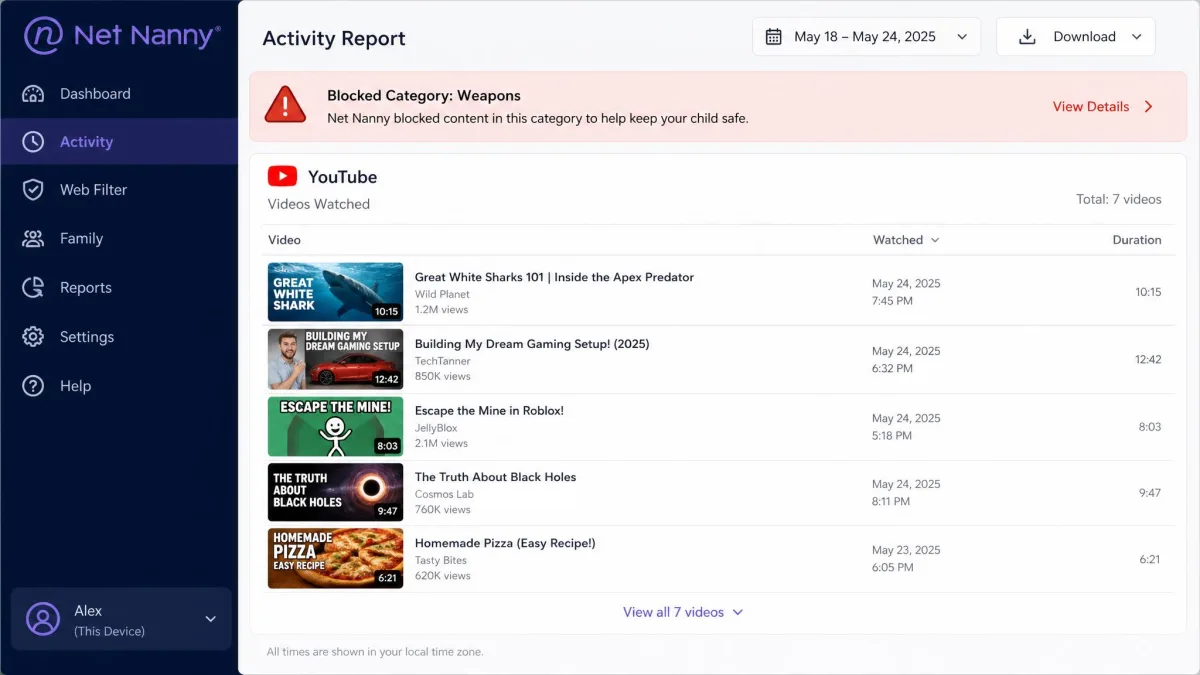Click the Duration column header
The image size is (1200, 675).
click(x=1137, y=240)
